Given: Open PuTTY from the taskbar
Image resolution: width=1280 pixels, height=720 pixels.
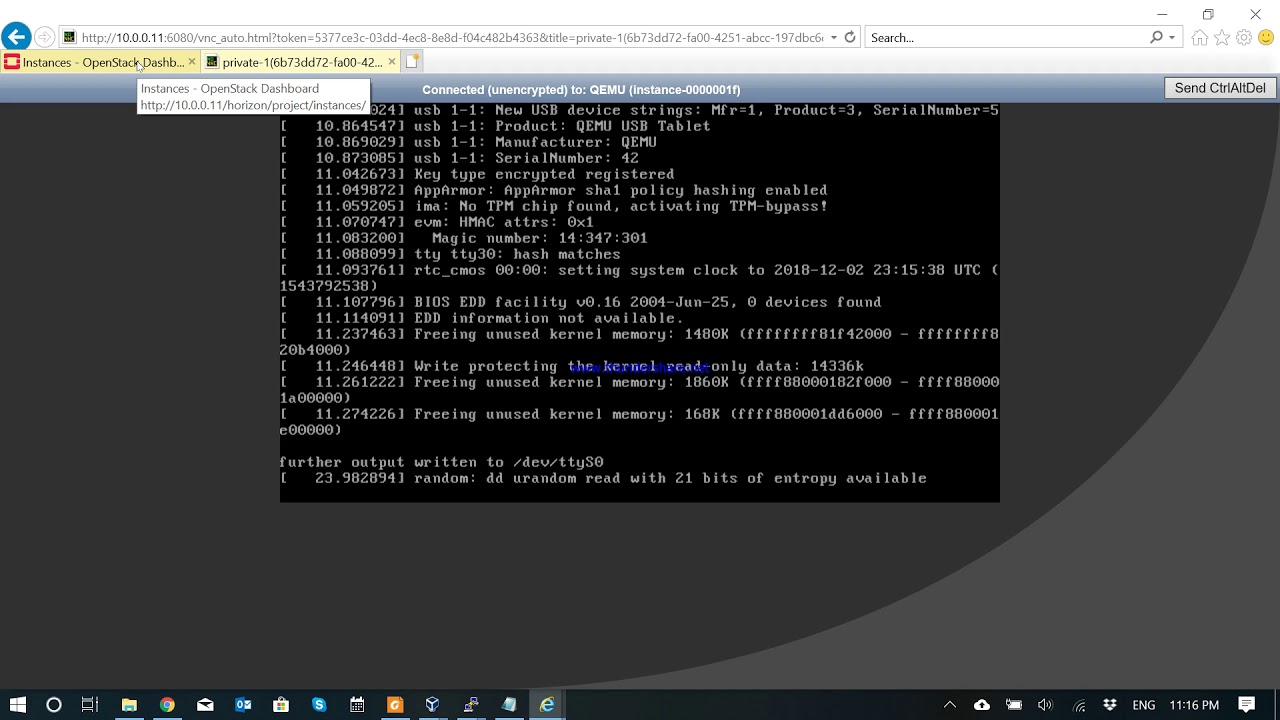Looking at the screenshot, I should [x=471, y=705].
